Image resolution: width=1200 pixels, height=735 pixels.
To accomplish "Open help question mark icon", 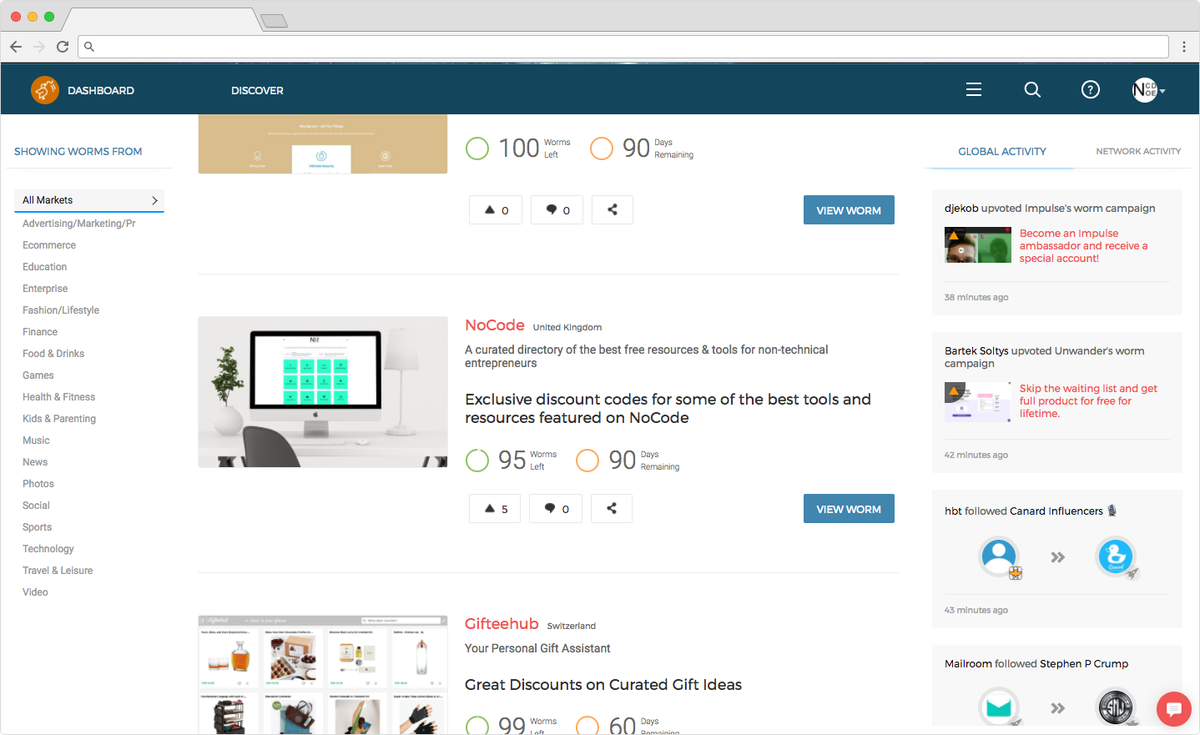I will [1091, 90].
